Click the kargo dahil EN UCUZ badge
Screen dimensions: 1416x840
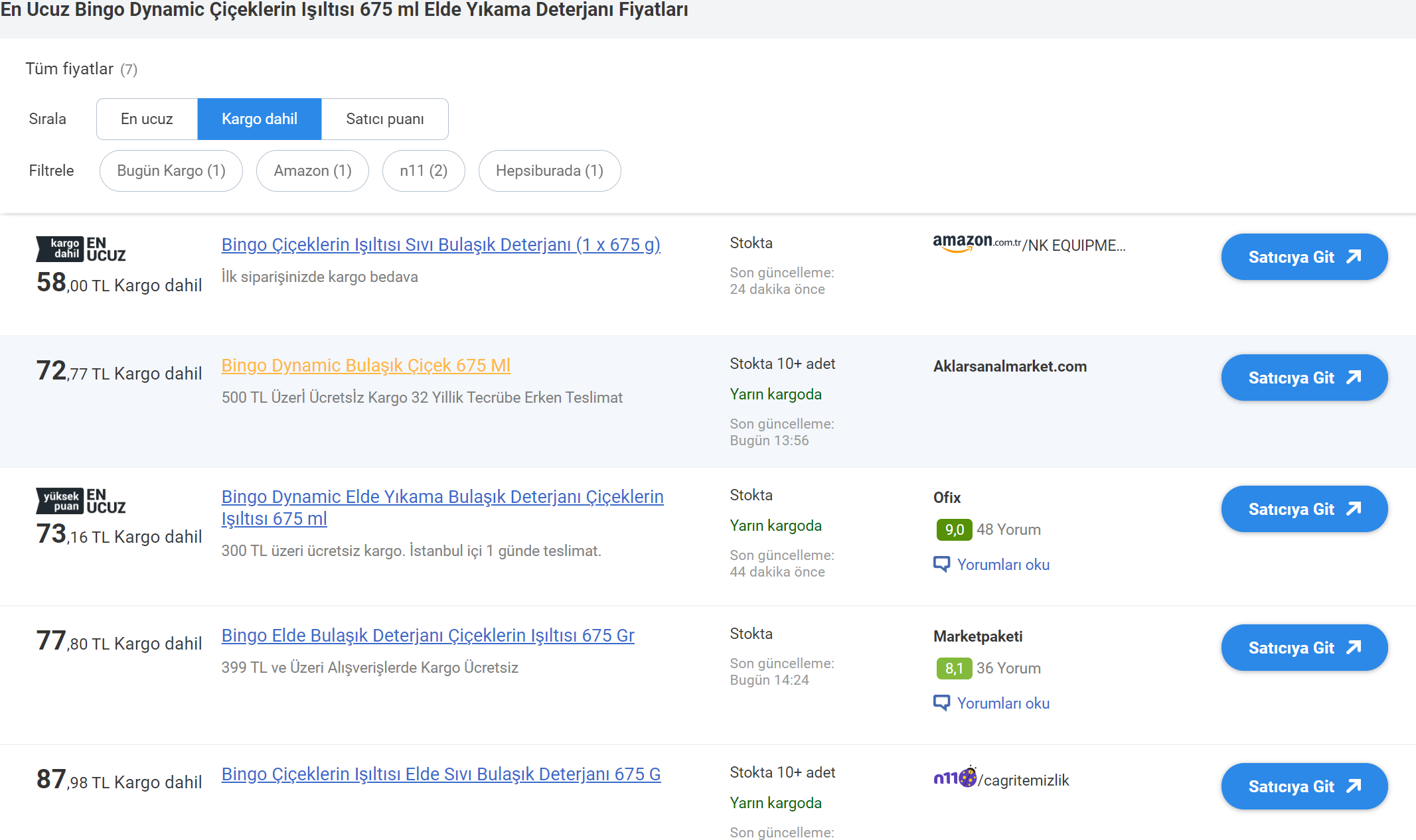(81, 249)
